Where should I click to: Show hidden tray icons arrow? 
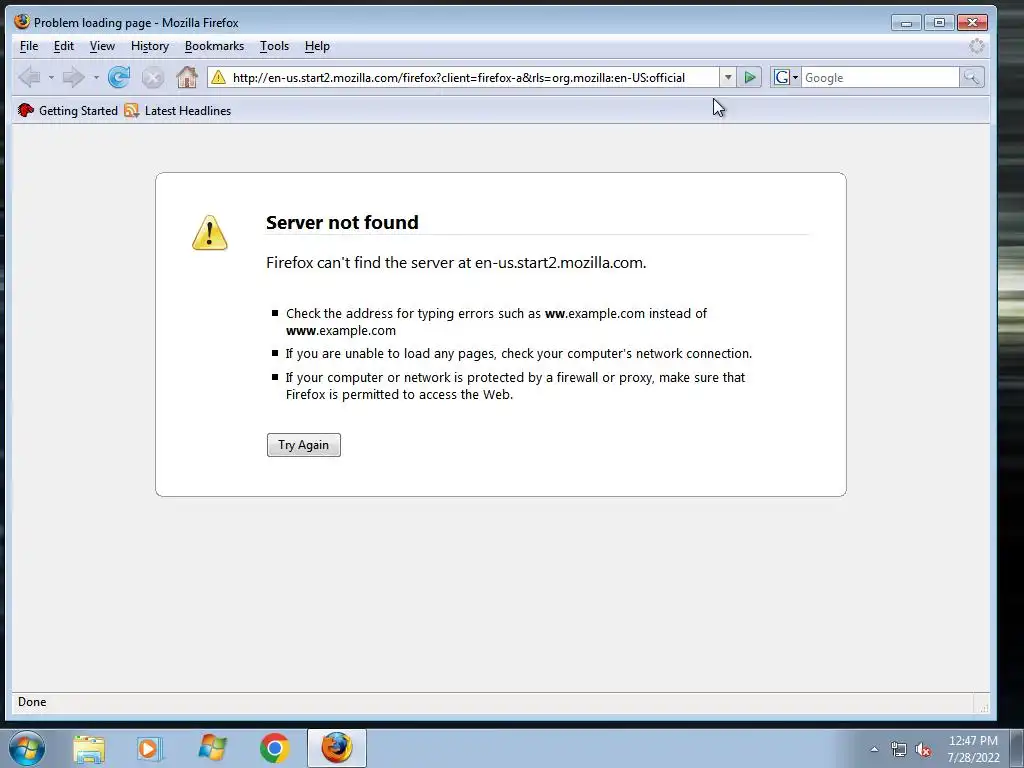[874, 750]
